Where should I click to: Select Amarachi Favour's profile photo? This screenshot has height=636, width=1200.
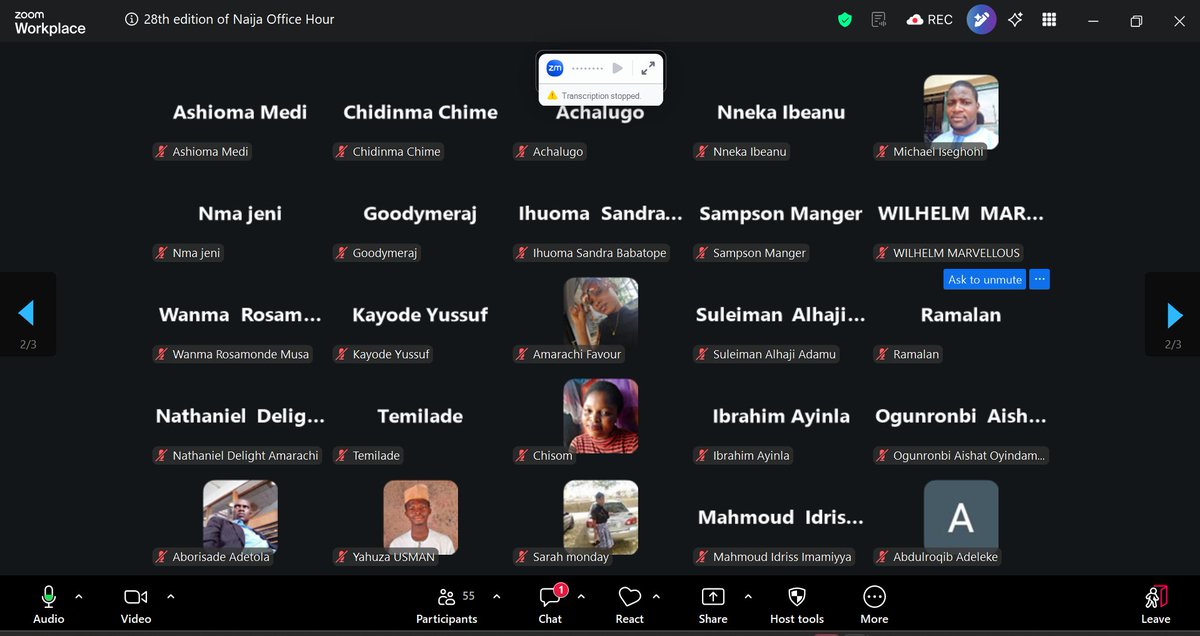pos(601,314)
